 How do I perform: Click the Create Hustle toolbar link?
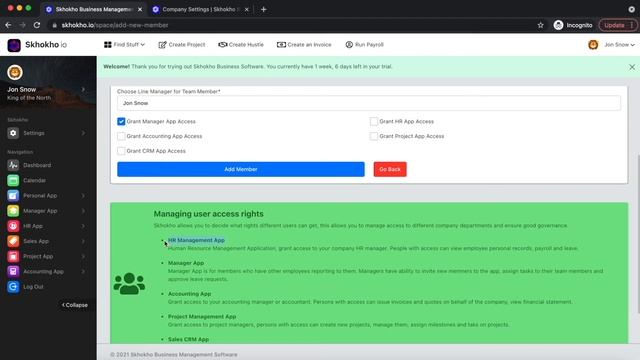pos(241,44)
